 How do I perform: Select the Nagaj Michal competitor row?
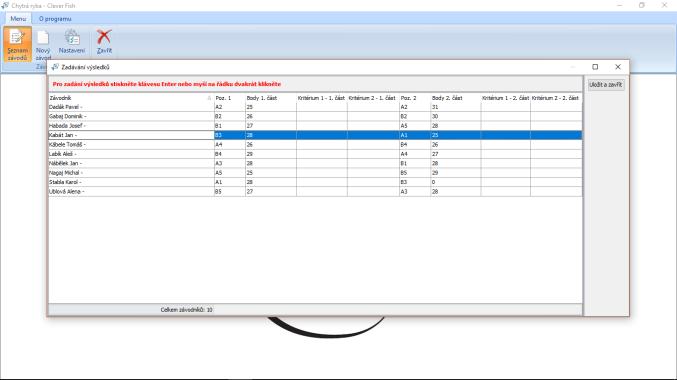point(315,173)
